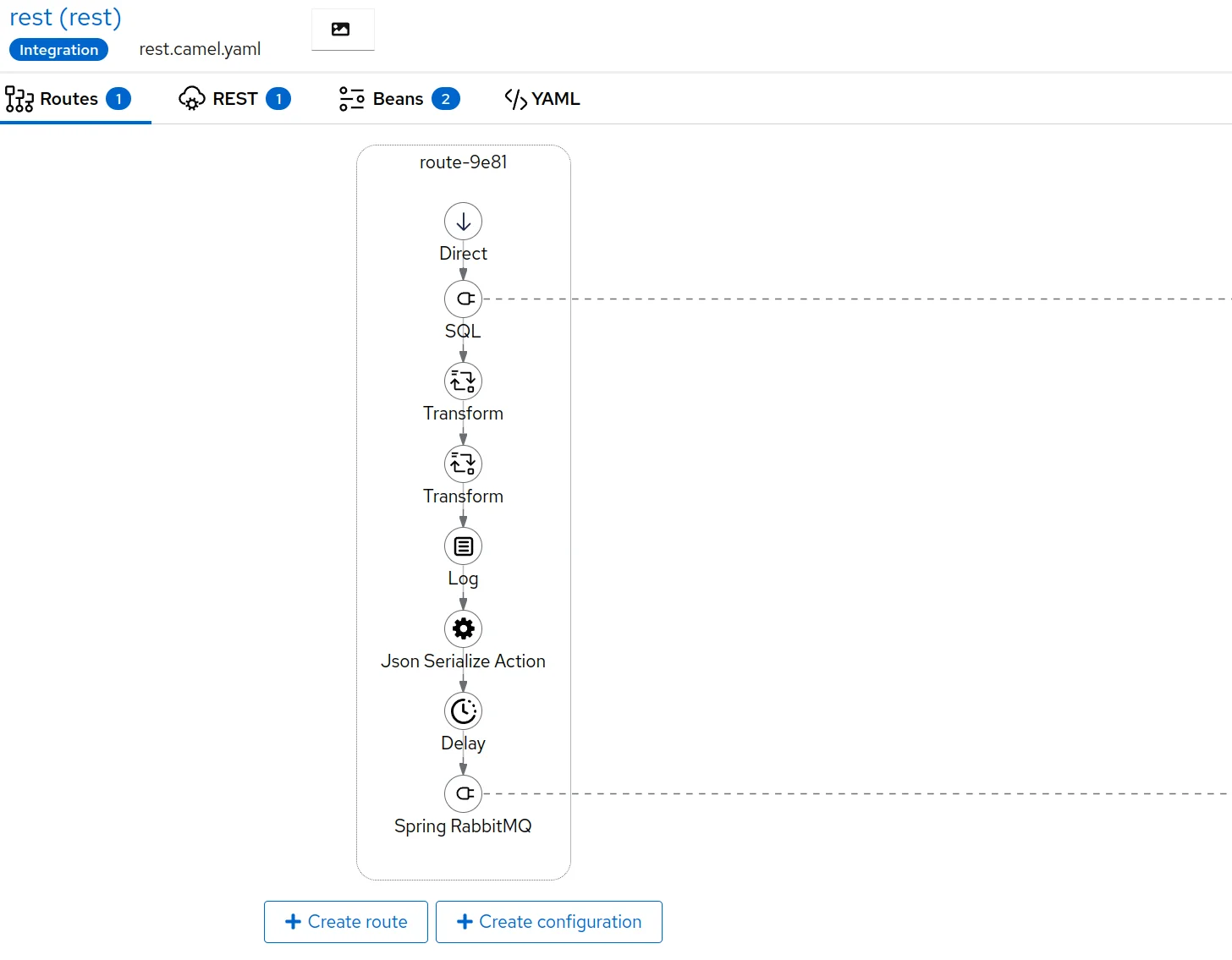Screen dimensions: 1232x960
Task: Click the first Transform node icon
Action: (463, 381)
